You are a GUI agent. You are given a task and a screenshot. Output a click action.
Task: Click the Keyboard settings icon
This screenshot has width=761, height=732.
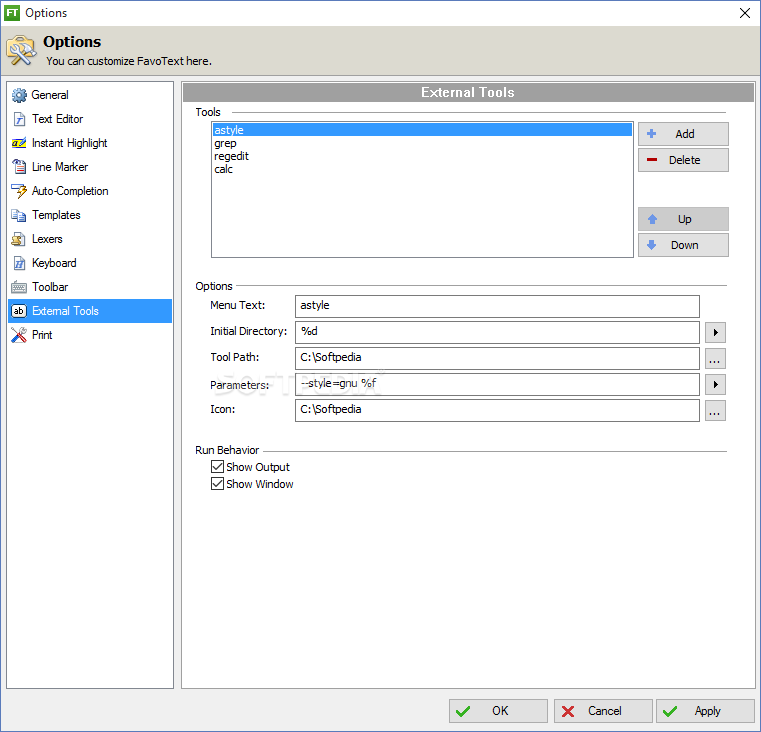click(19, 263)
